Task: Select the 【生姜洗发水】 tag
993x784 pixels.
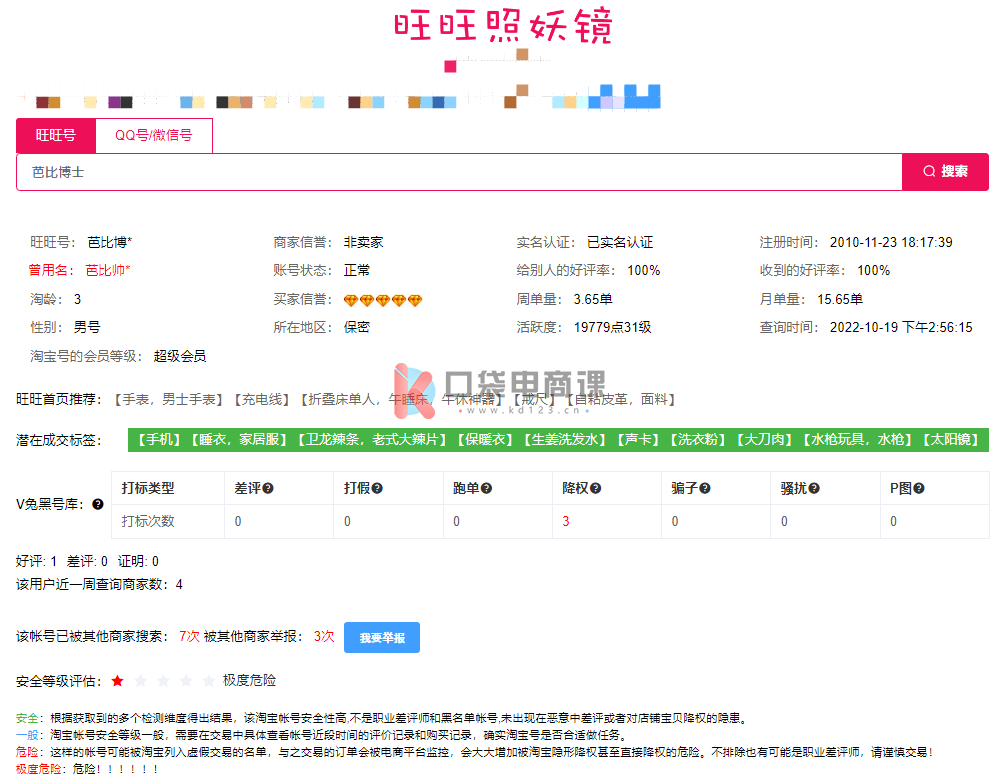Action: click(x=565, y=439)
